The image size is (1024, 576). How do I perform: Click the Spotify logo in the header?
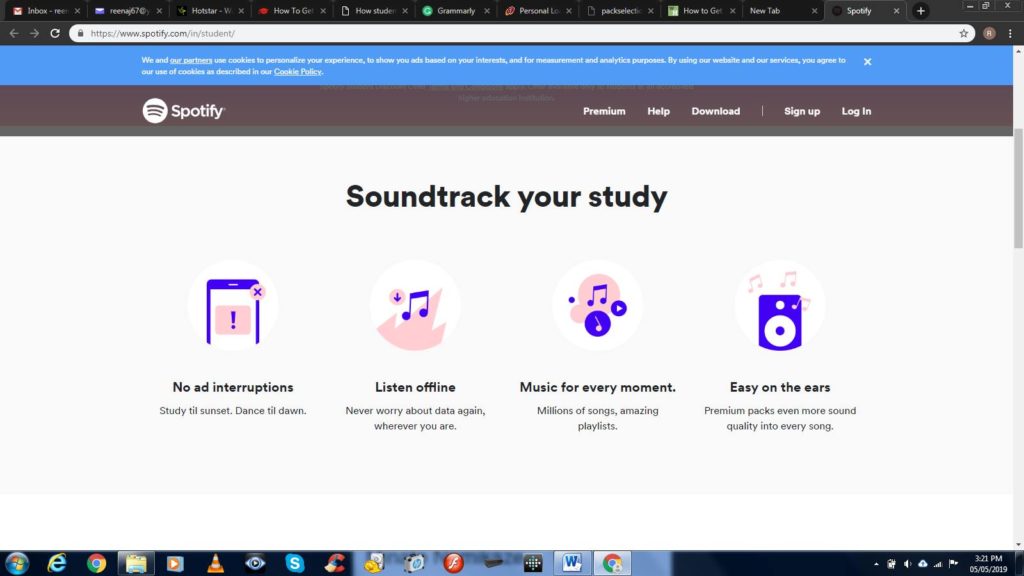coord(184,111)
